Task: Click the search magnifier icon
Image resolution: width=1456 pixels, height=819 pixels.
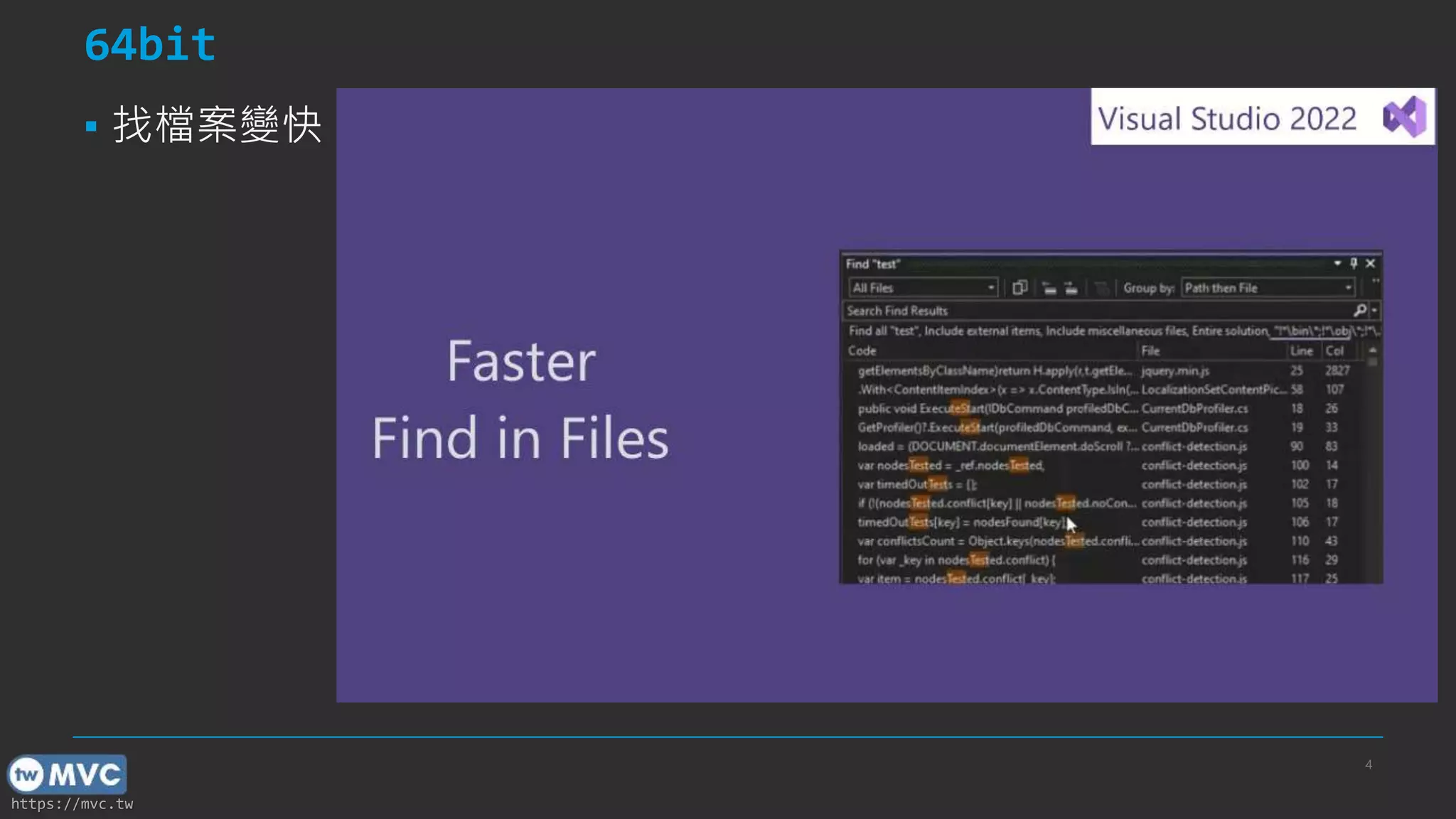Action: tap(1359, 311)
